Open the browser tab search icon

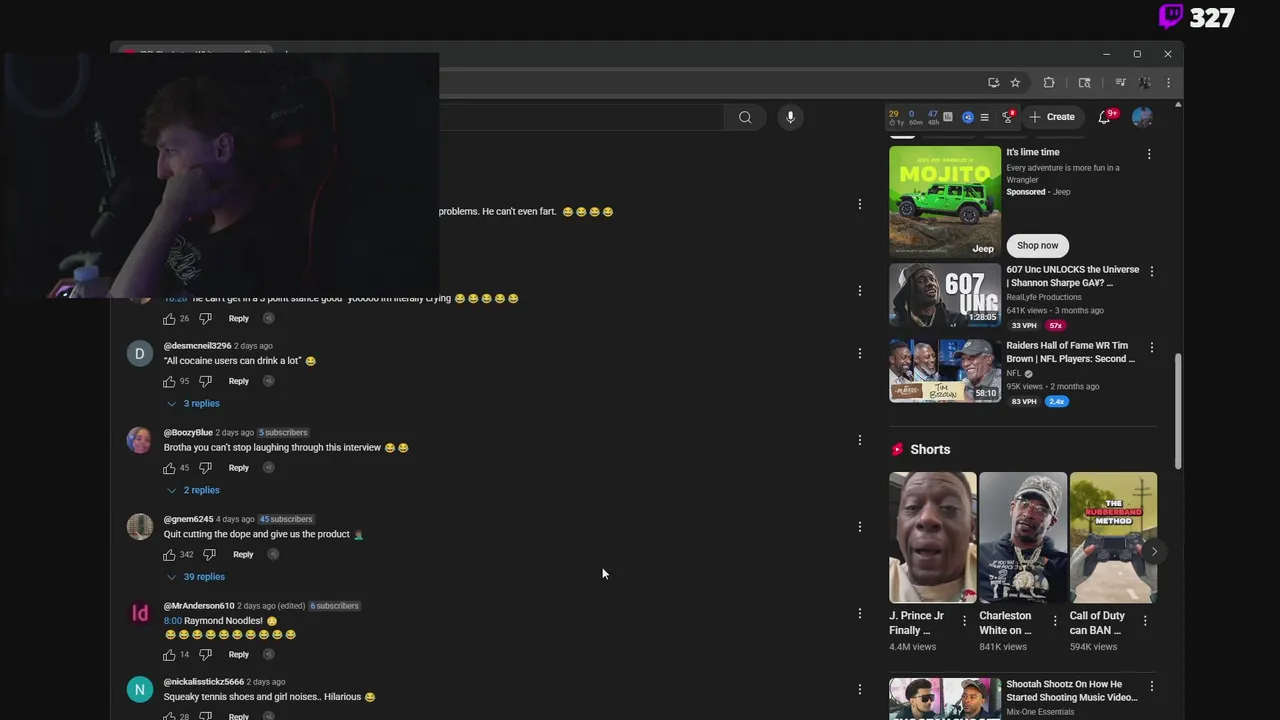point(1084,83)
